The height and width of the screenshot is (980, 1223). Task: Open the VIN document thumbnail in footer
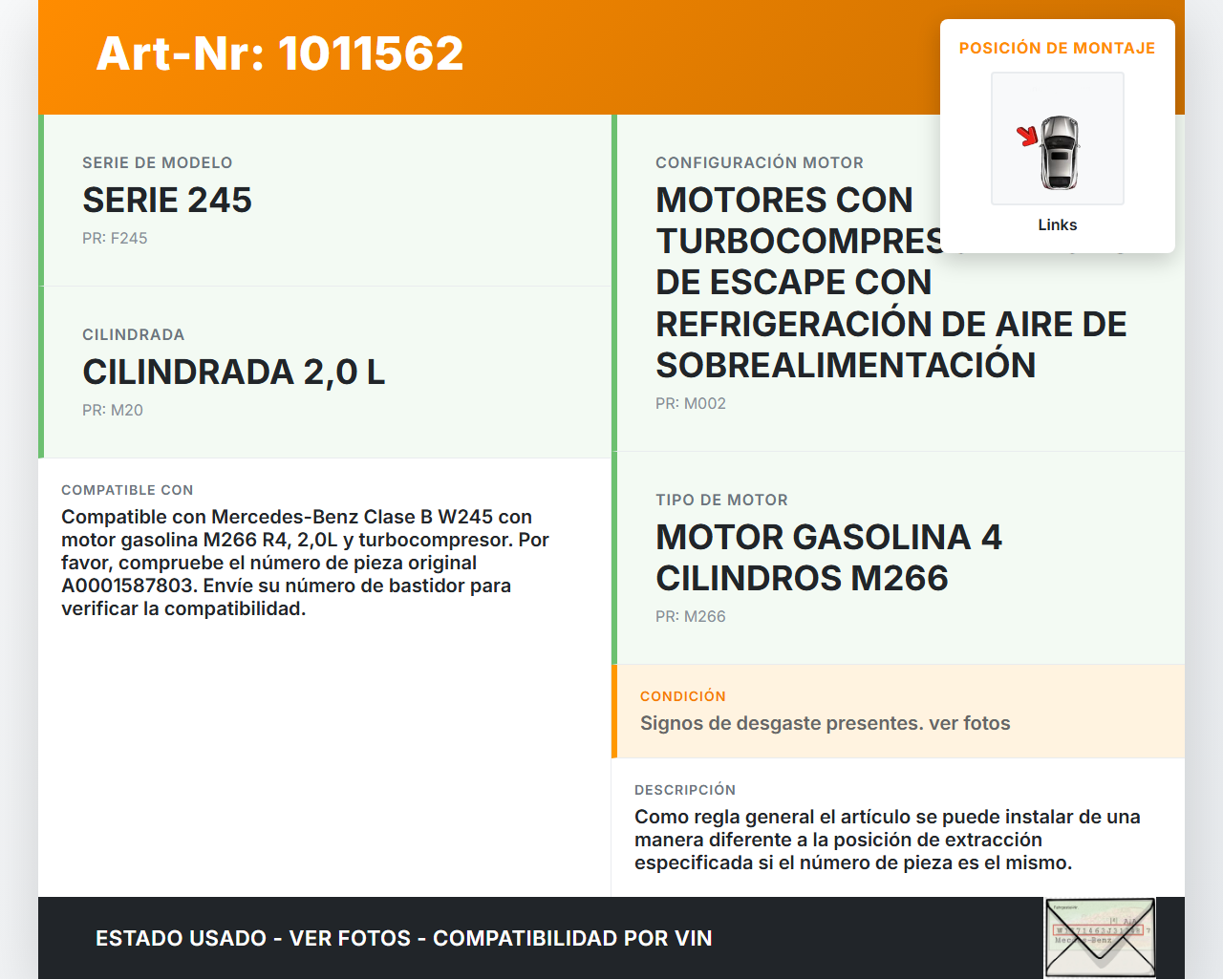[1100, 938]
